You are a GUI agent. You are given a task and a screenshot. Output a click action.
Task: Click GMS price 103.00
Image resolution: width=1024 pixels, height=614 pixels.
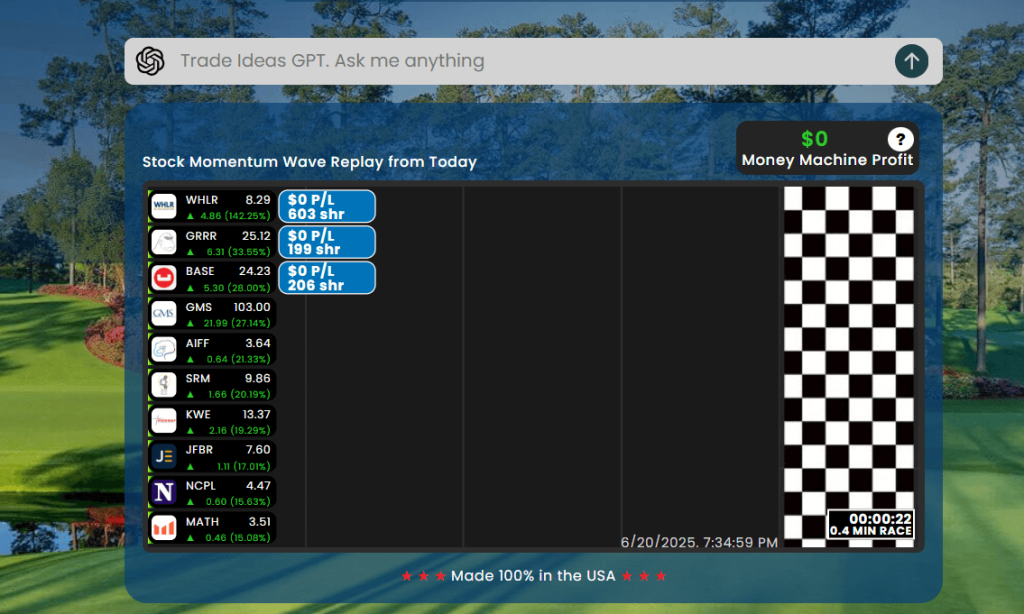pyautogui.click(x=252, y=307)
